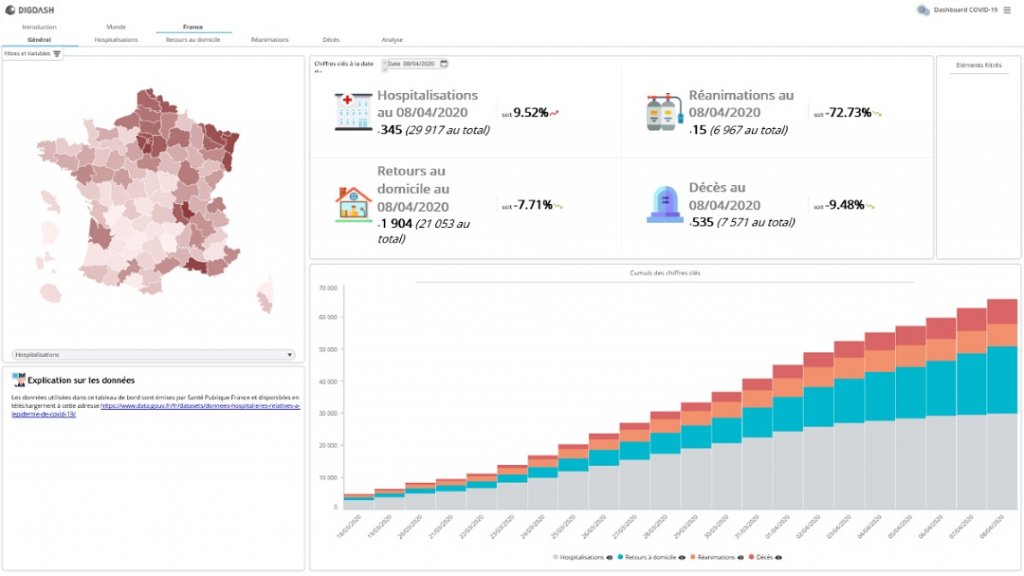Image resolution: width=1024 pixels, height=576 pixels.
Task: Click the Réanimations legend label
Action: tap(716, 558)
